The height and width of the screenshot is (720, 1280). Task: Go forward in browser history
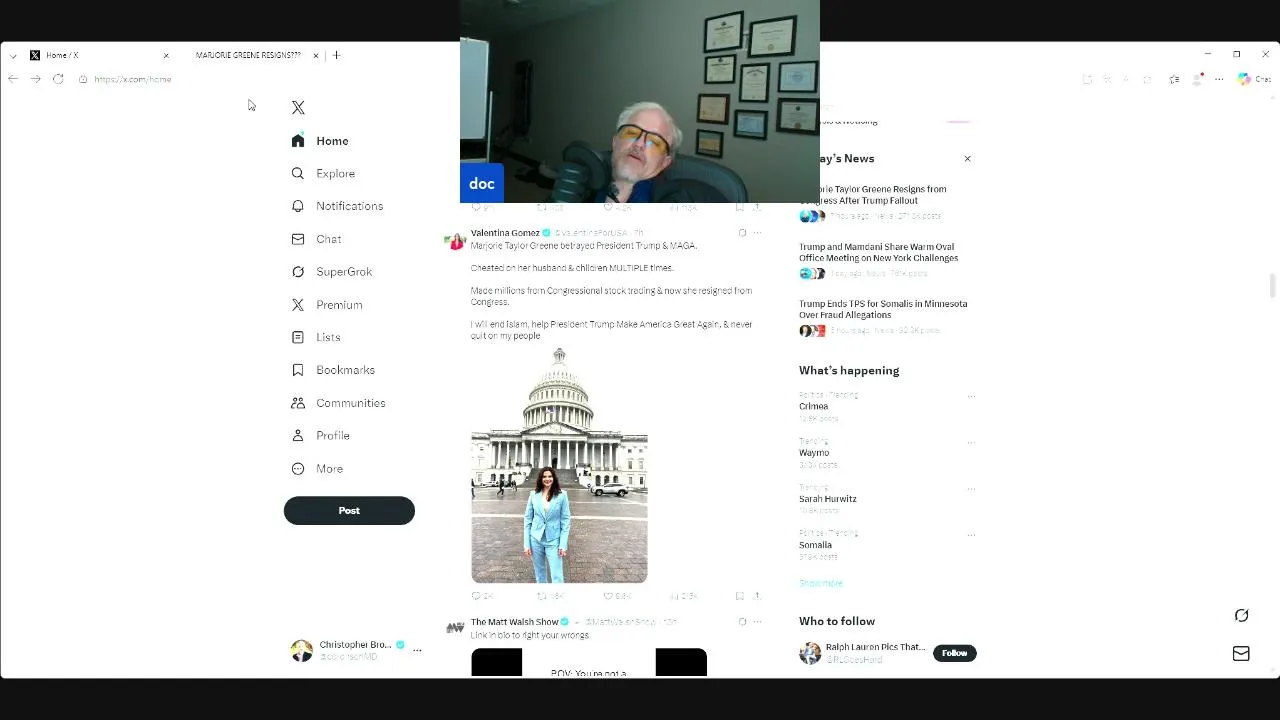pyautogui.click(x=36, y=79)
